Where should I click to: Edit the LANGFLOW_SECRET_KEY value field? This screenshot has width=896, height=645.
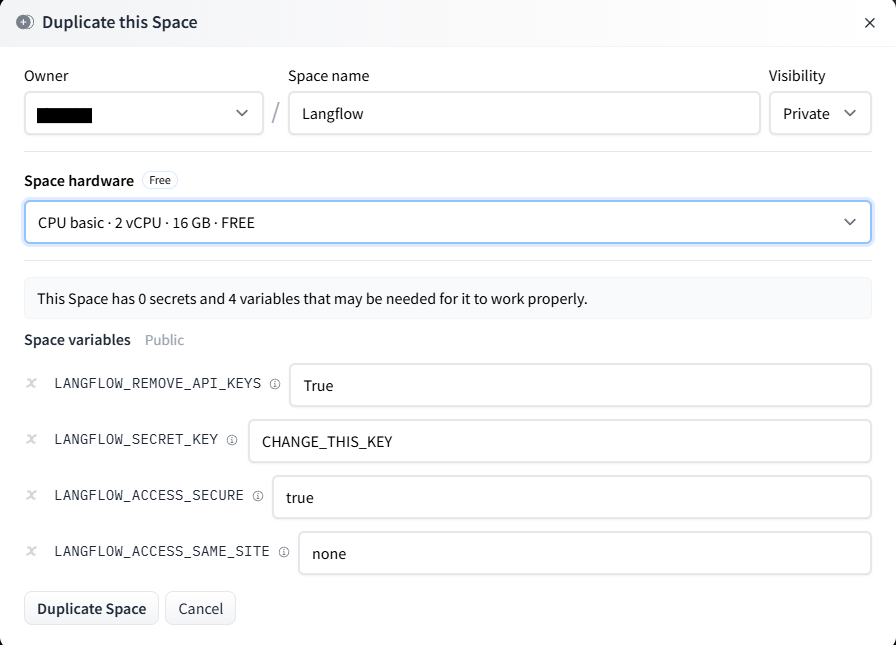(559, 441)
